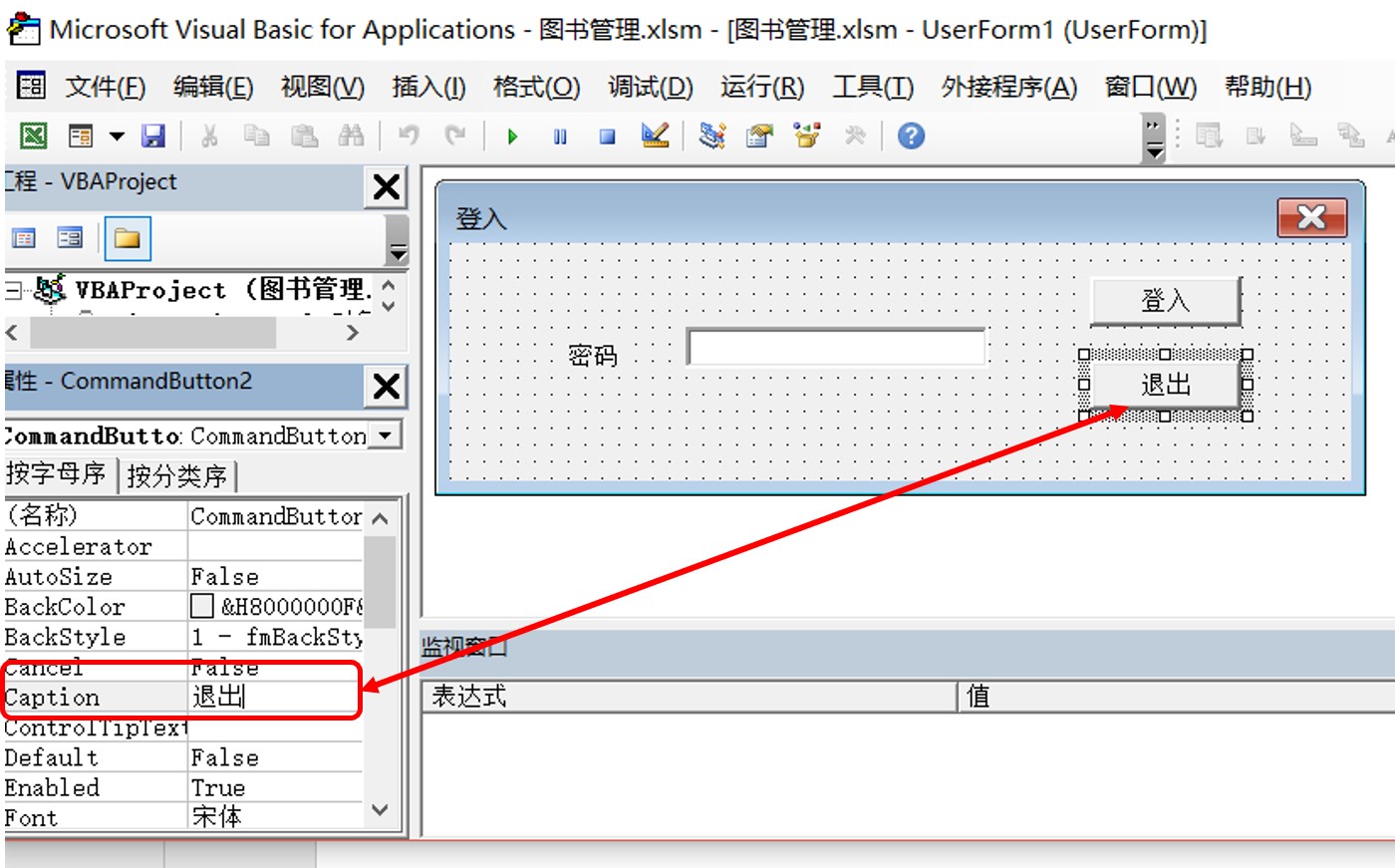Click the 退出 button on the form
The width and height of the screenshot is (1395, 868).
(1165, 385)
